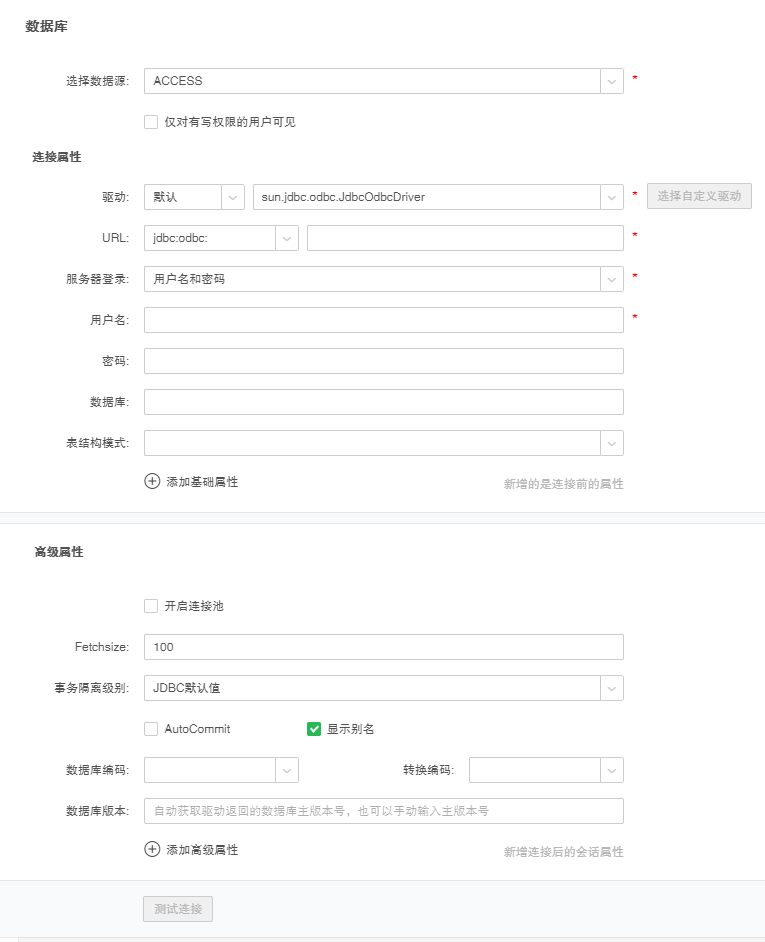Open the 驱动 默认 dropdown
Image resolution: width=765 pixels, height=942 pixels.
click(x=194, y=197)
